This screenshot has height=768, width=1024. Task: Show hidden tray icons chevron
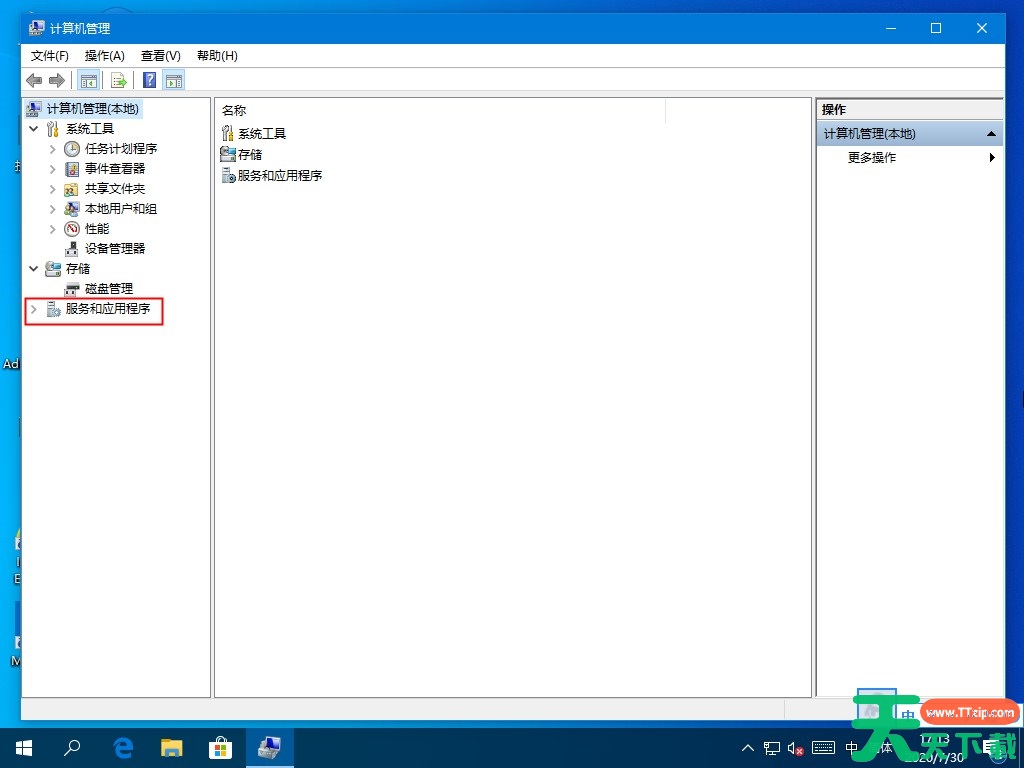coord(748,748)
